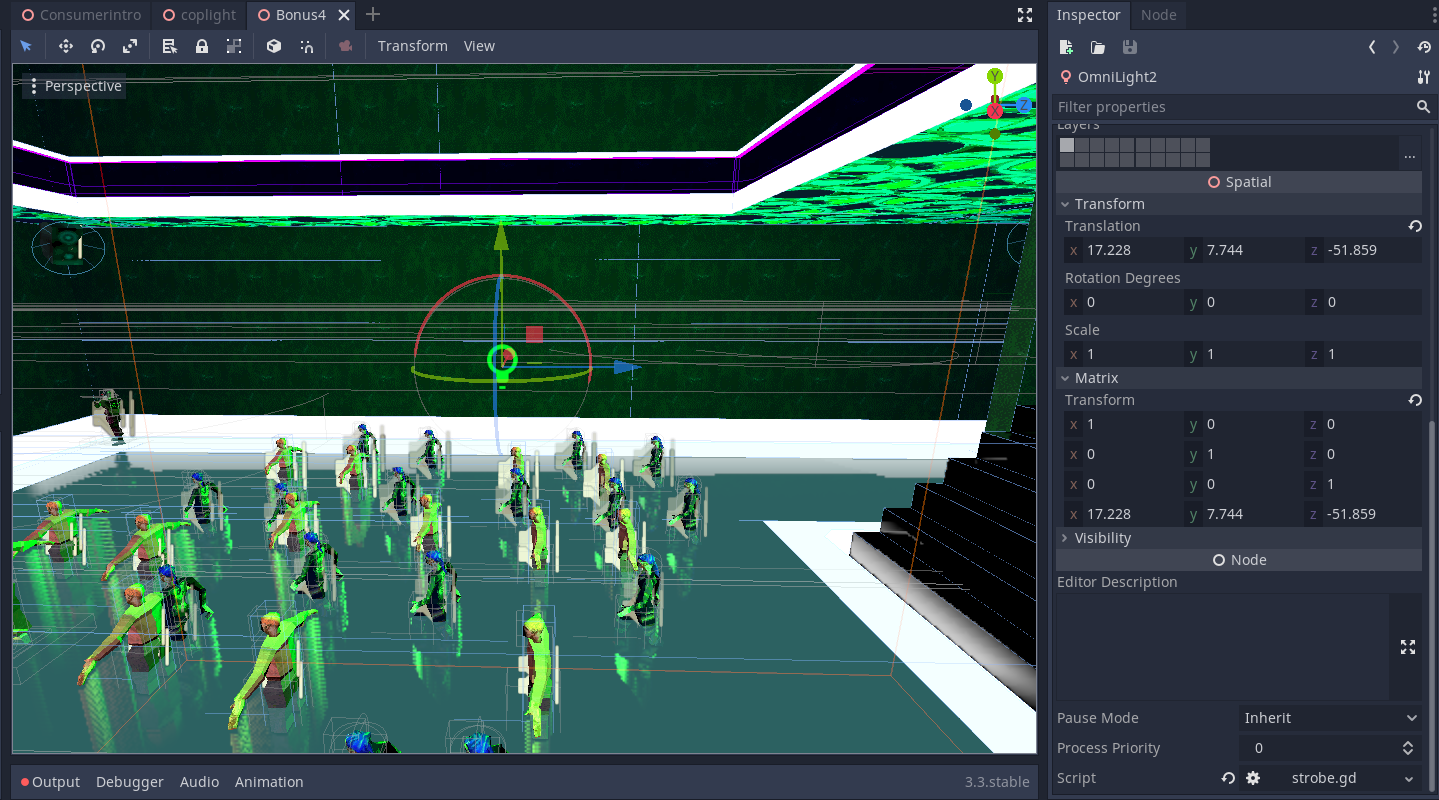Screen dimensions: 1439x800
Task: Edit the Scale x field
Action: pyautogui.click(x=1123, y=354)
